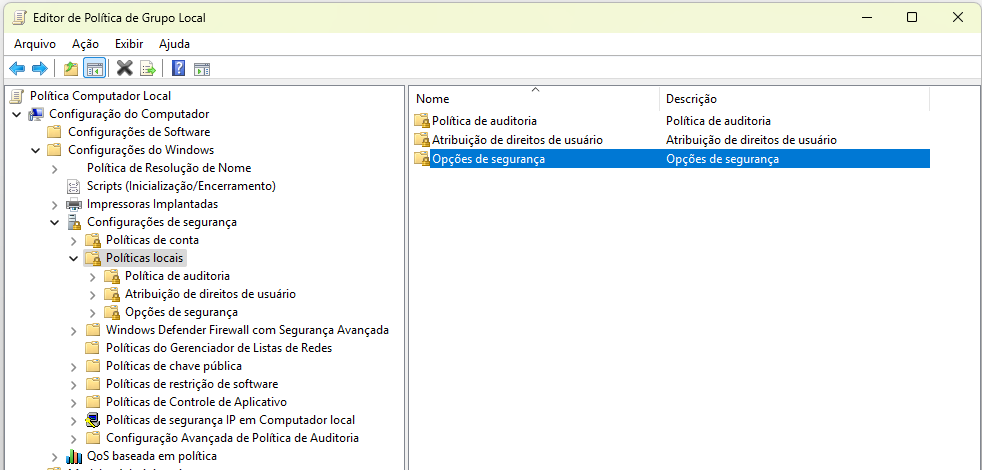Select Atribuição de direitos de usuário in right list
This screenshot has height=470, width=982.
pos(517,140)
